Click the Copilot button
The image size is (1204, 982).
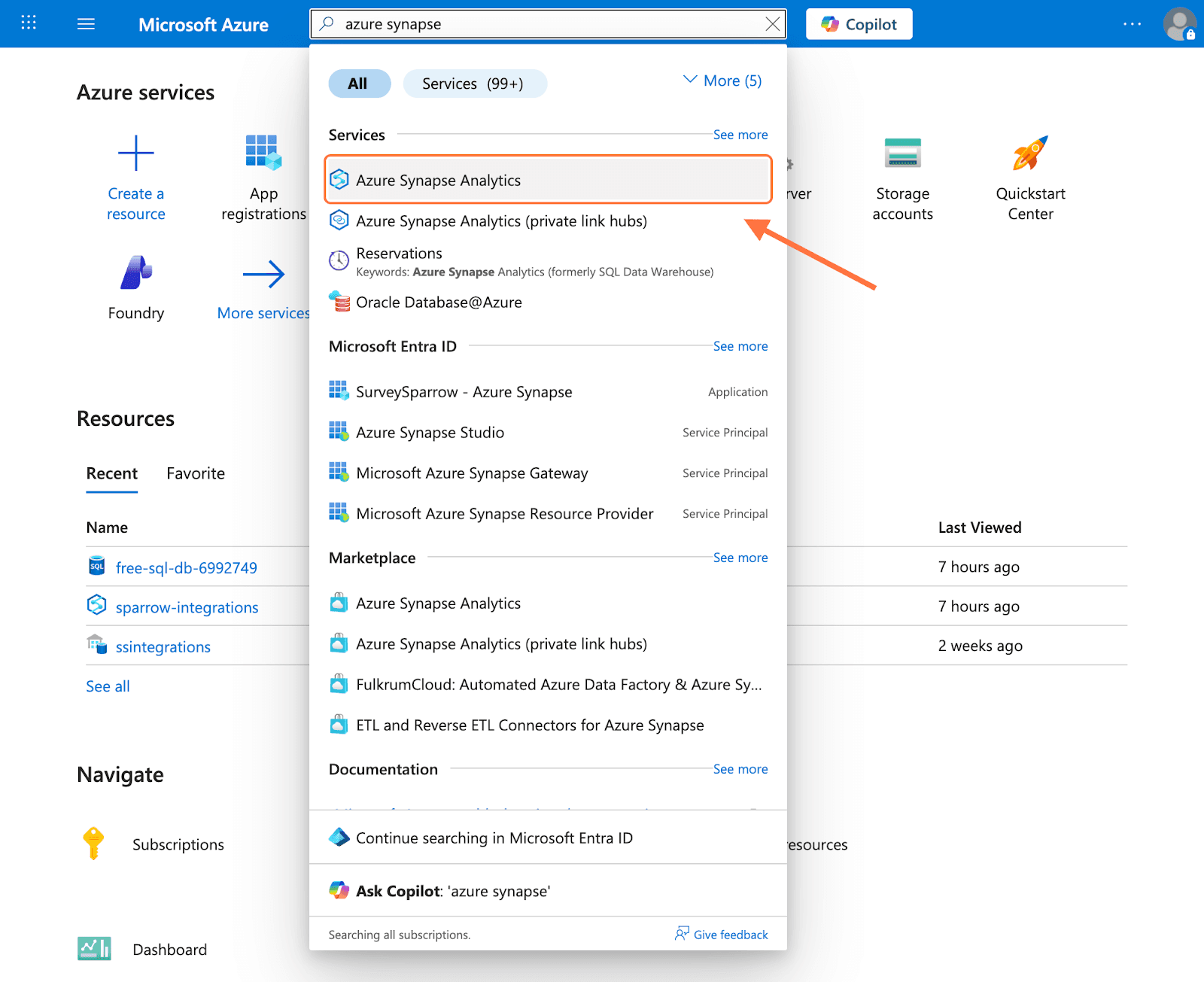point(859,24)
